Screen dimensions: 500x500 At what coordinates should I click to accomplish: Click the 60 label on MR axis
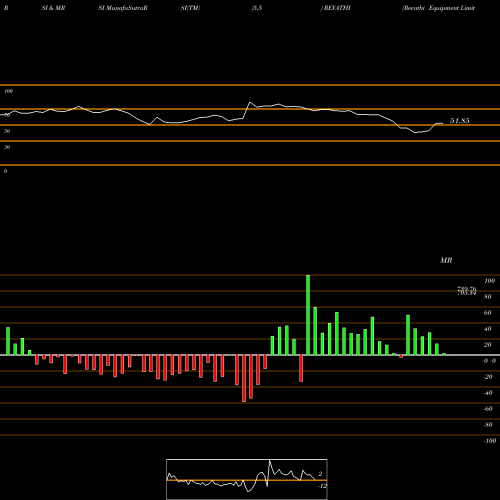point(488,313)
